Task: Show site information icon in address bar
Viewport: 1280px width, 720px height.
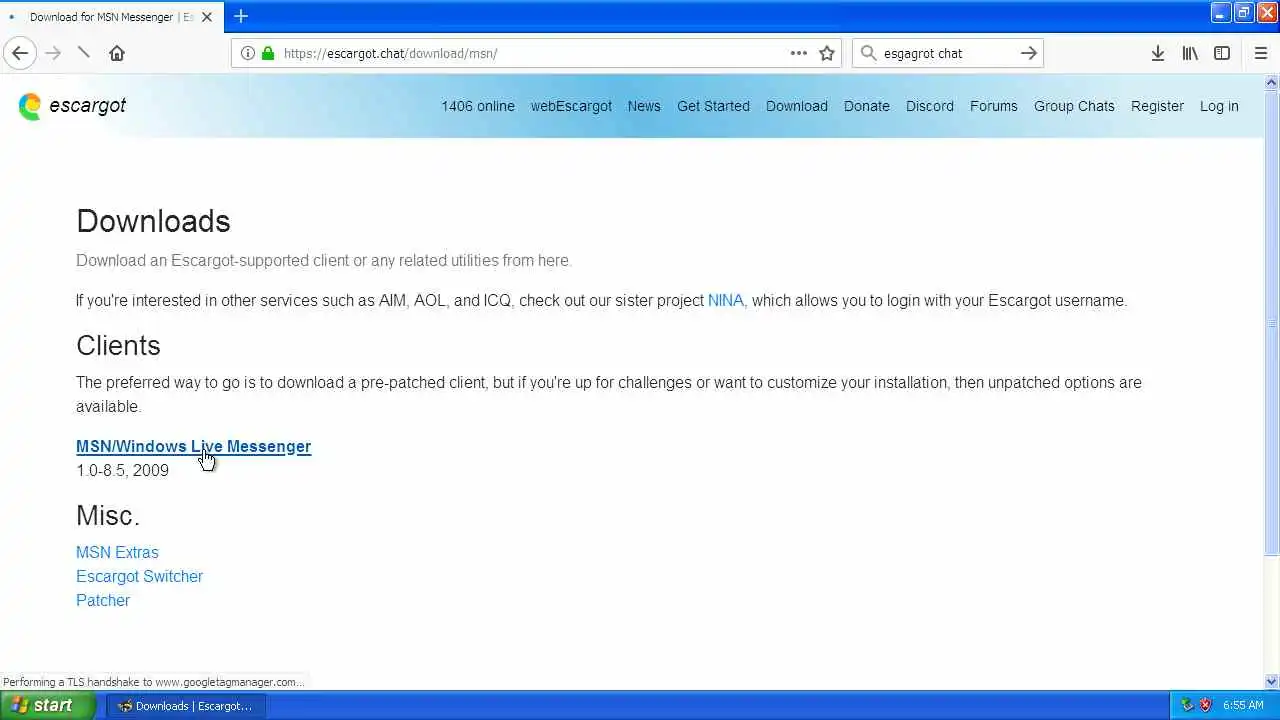Action: point(247,53)
